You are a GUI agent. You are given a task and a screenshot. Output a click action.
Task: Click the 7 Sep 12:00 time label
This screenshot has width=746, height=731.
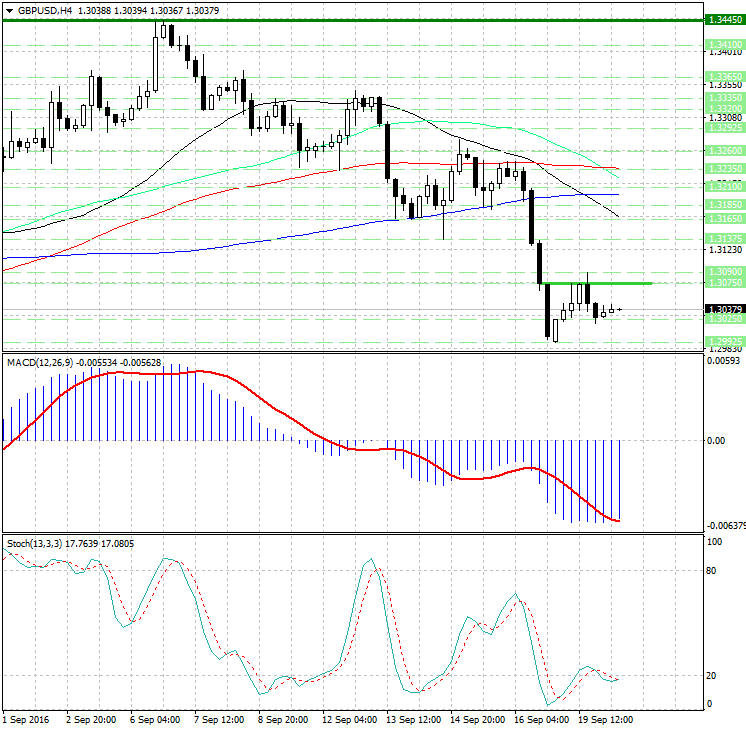point(219,720)
